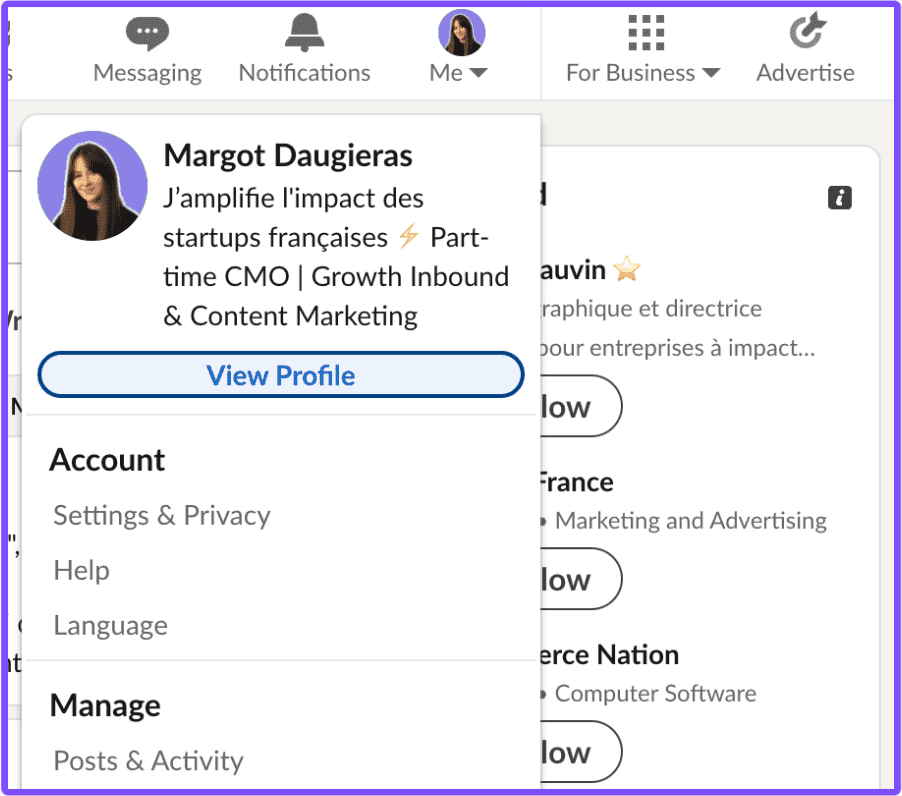Open Settings & Privacy

point(162,515)
